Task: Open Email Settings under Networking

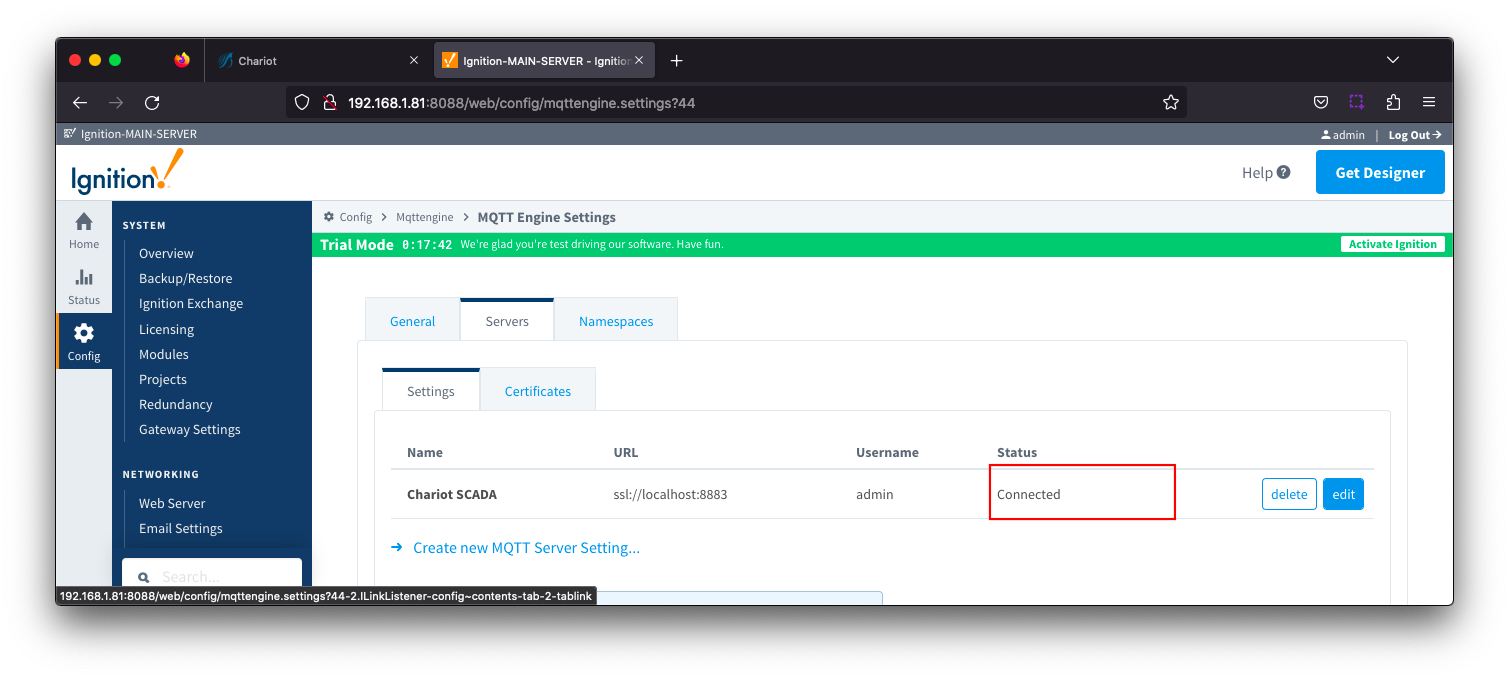Action: pyautogui.click(x=181, y=528)
